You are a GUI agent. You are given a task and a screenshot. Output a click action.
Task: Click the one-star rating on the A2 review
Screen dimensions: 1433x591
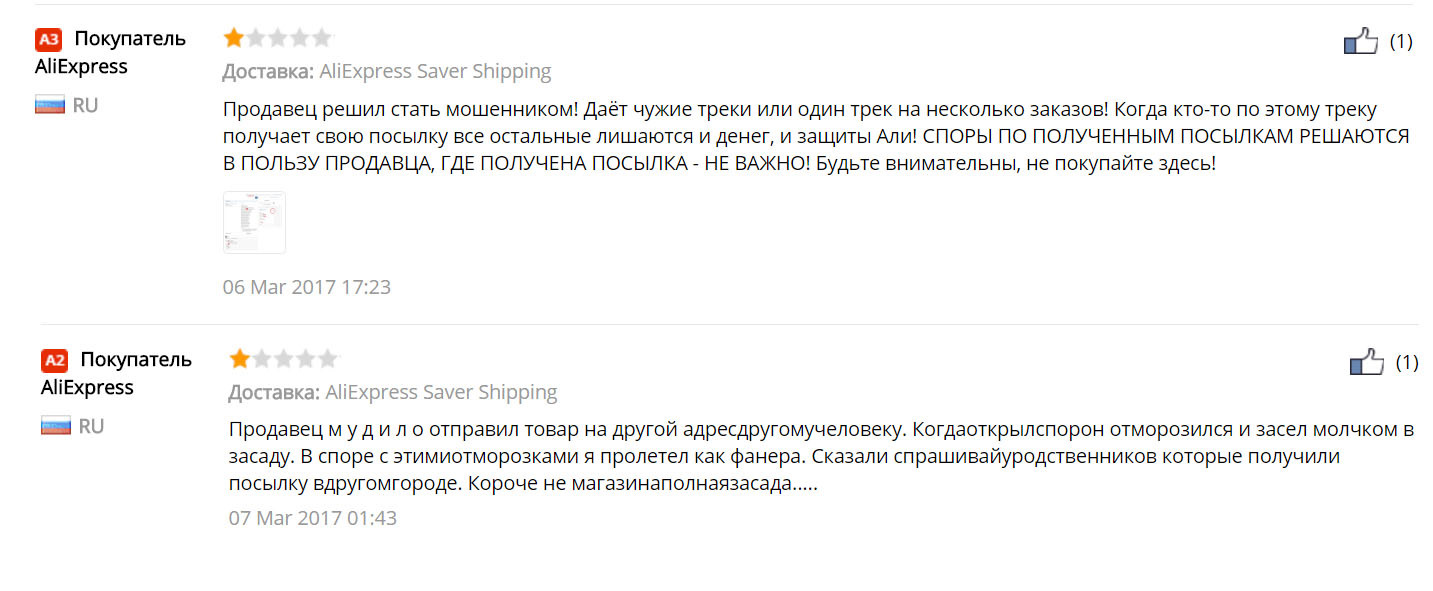240,359
